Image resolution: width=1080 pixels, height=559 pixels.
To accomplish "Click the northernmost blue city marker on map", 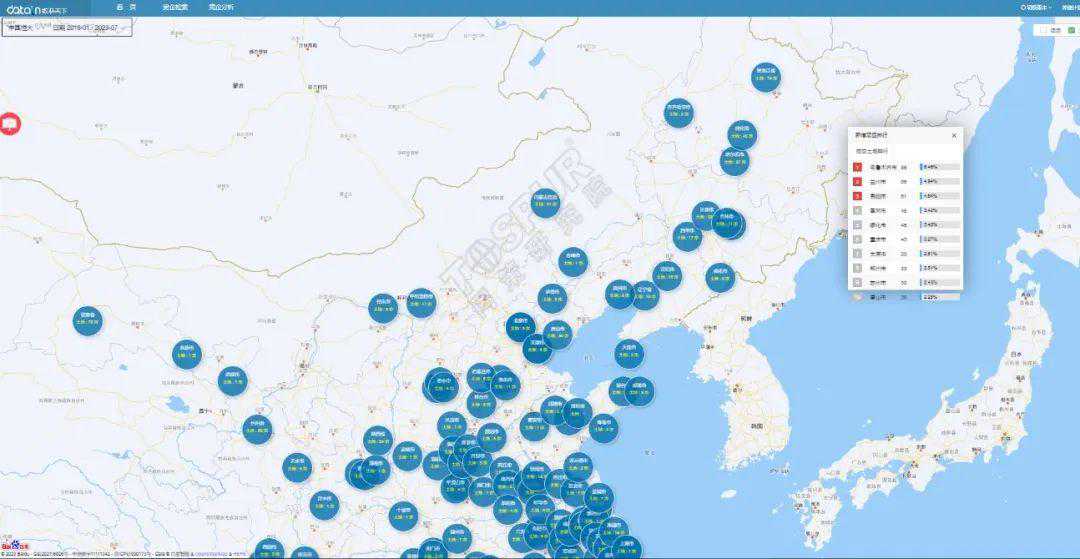I will (x=766, y=76).
